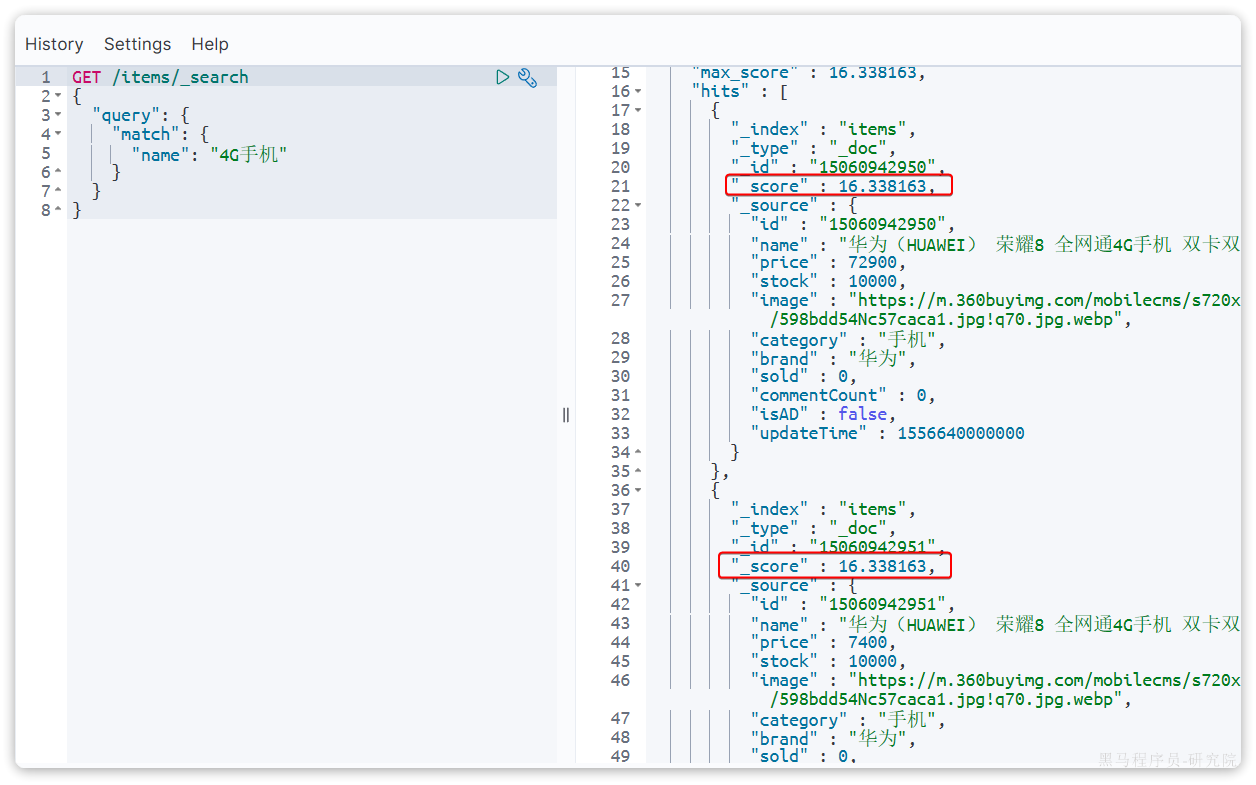Collapse the "query" object on line 3

pyautogui.click(x=58, y=115)
